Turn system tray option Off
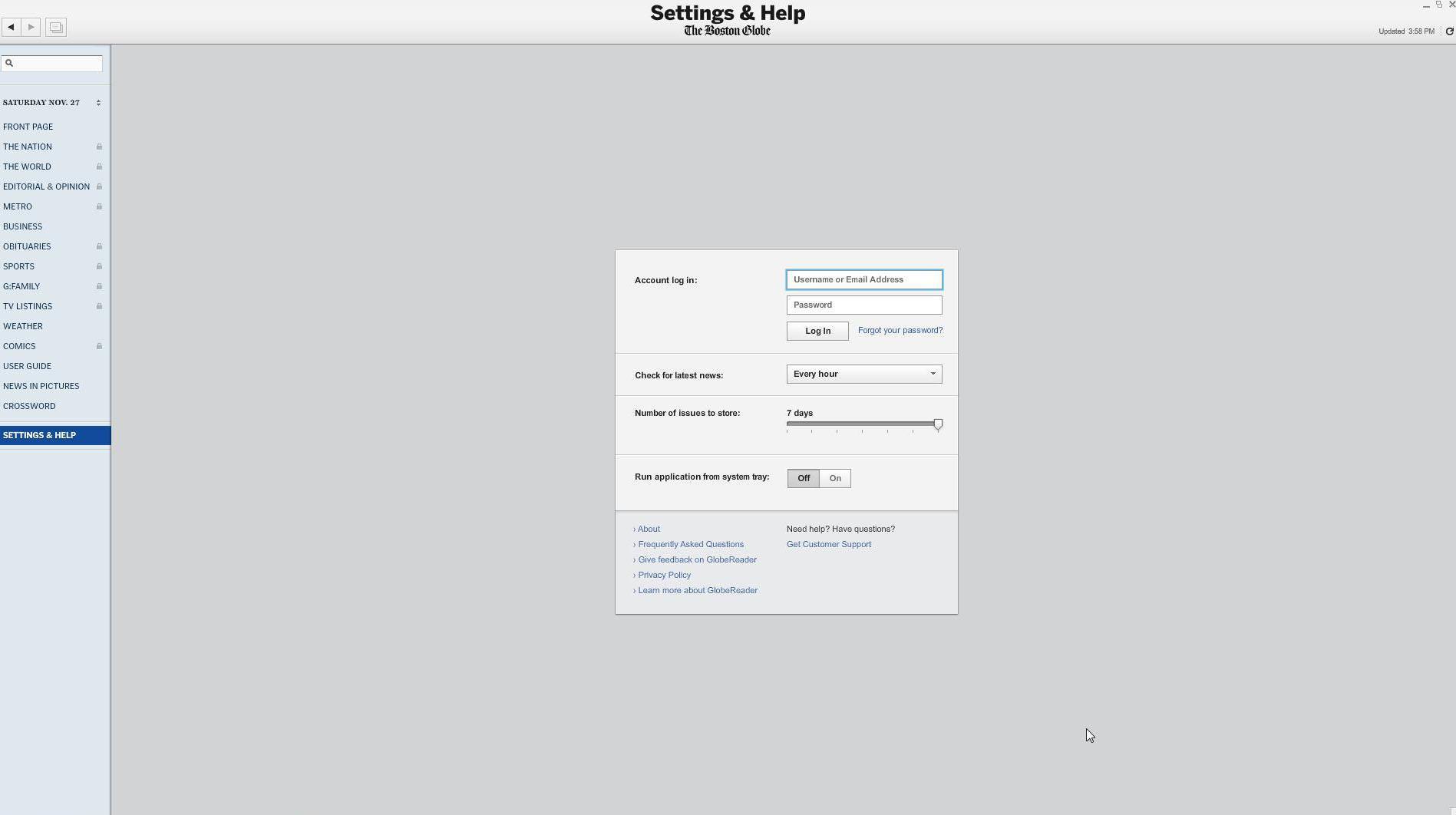The image size is (1456, 815). pyautogui.click(x=803, y=478)
